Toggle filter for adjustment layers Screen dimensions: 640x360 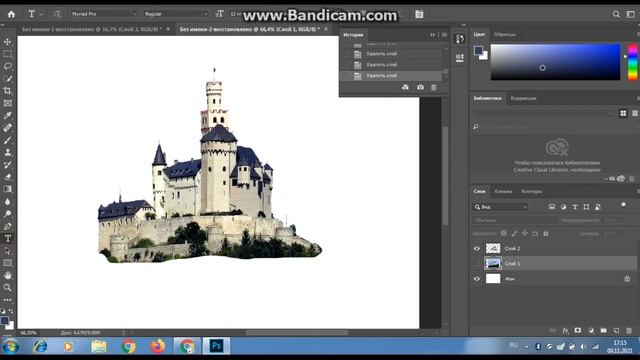click(x=563, y=207)
